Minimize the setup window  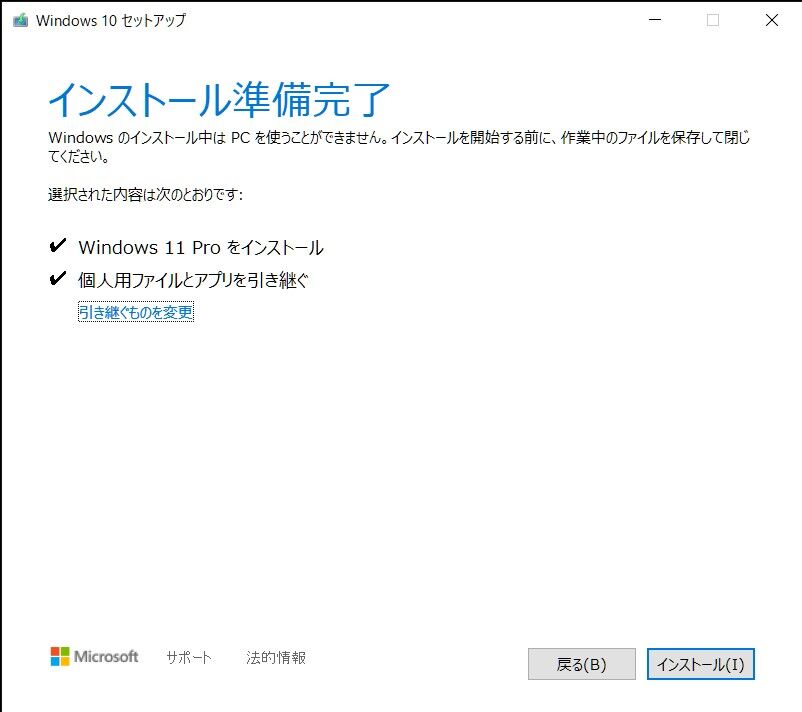click(x=655, y=20)
